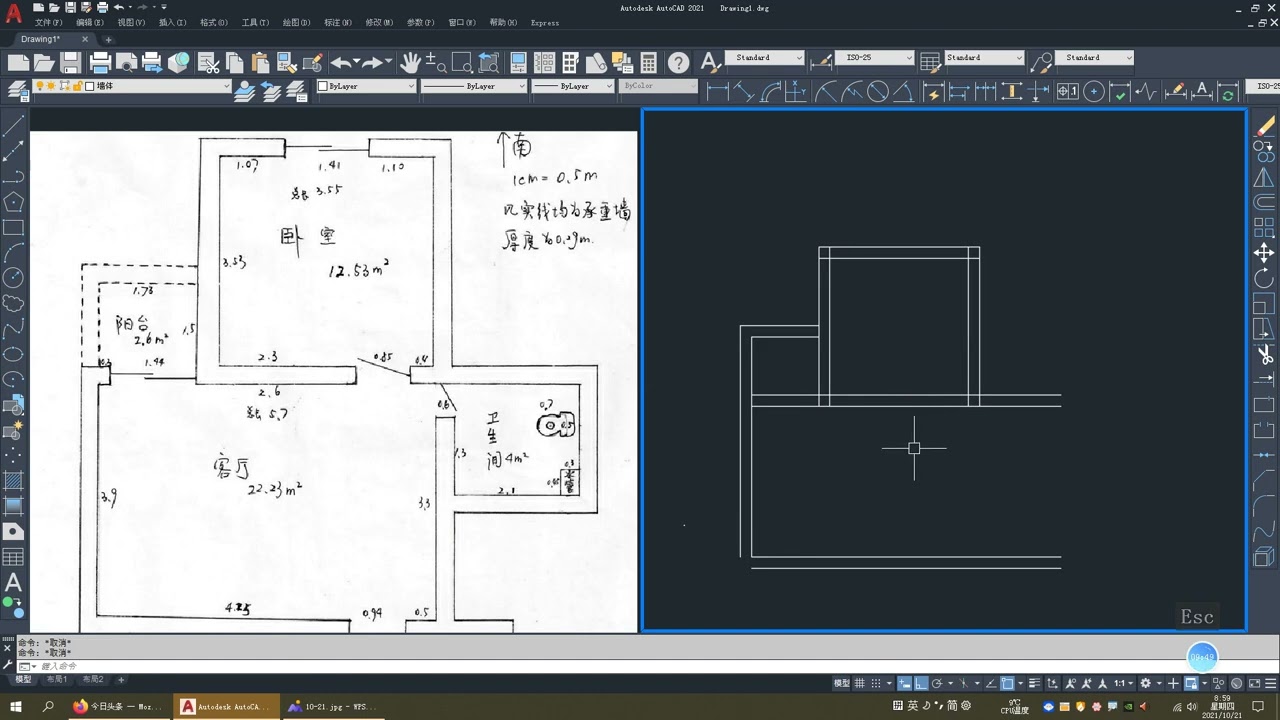
Task: Click the Move modify tool
Action: click(x=1264, y=252)
